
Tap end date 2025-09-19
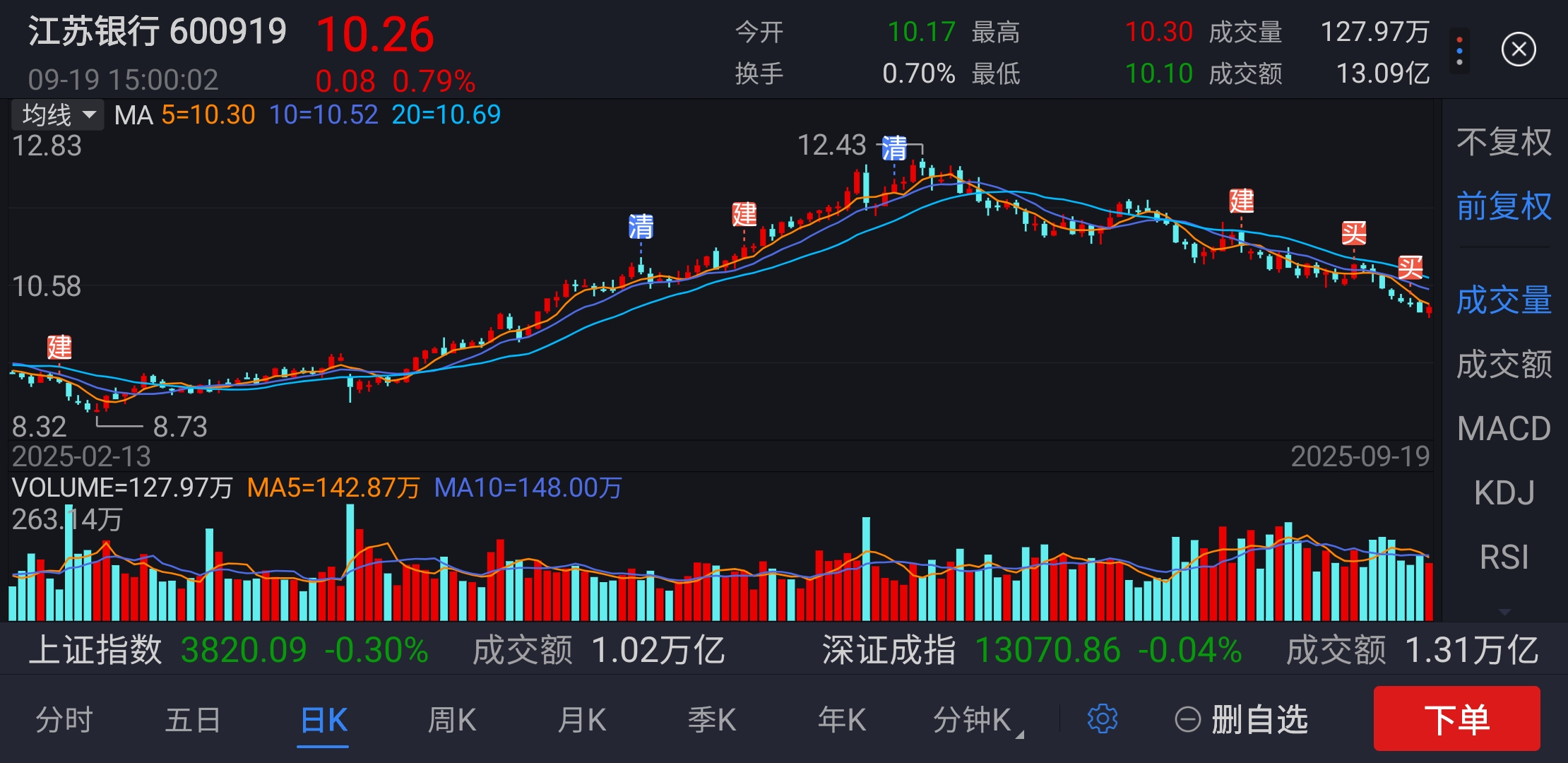[1360, 456]
